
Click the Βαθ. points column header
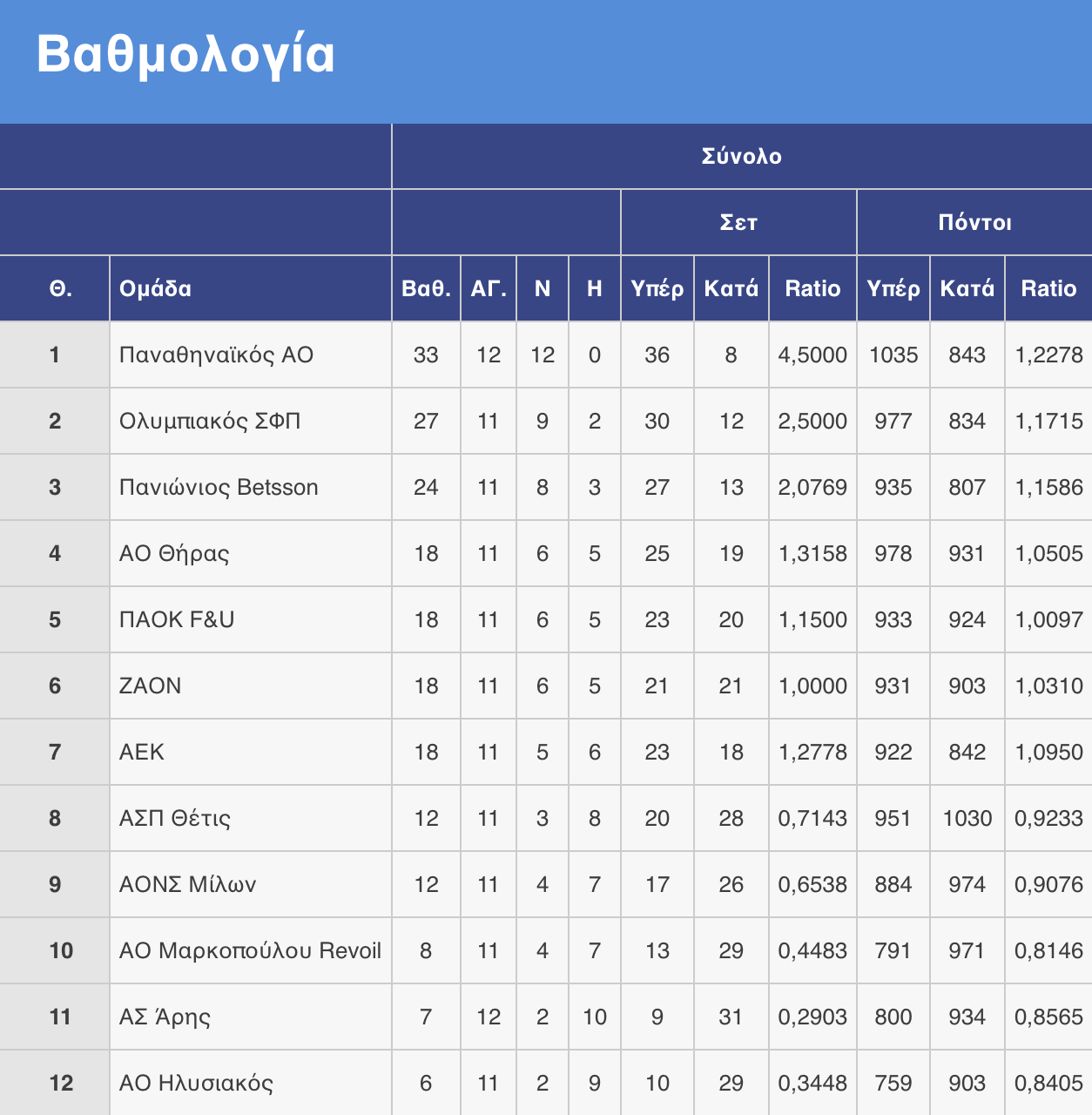tap(426, 289)
